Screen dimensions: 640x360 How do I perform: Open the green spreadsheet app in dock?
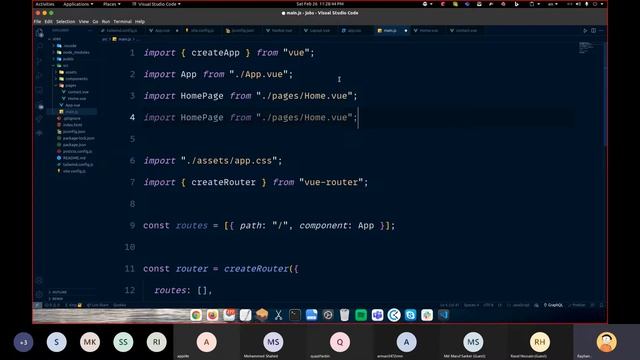pyautogui.click(x=361, y=315)
